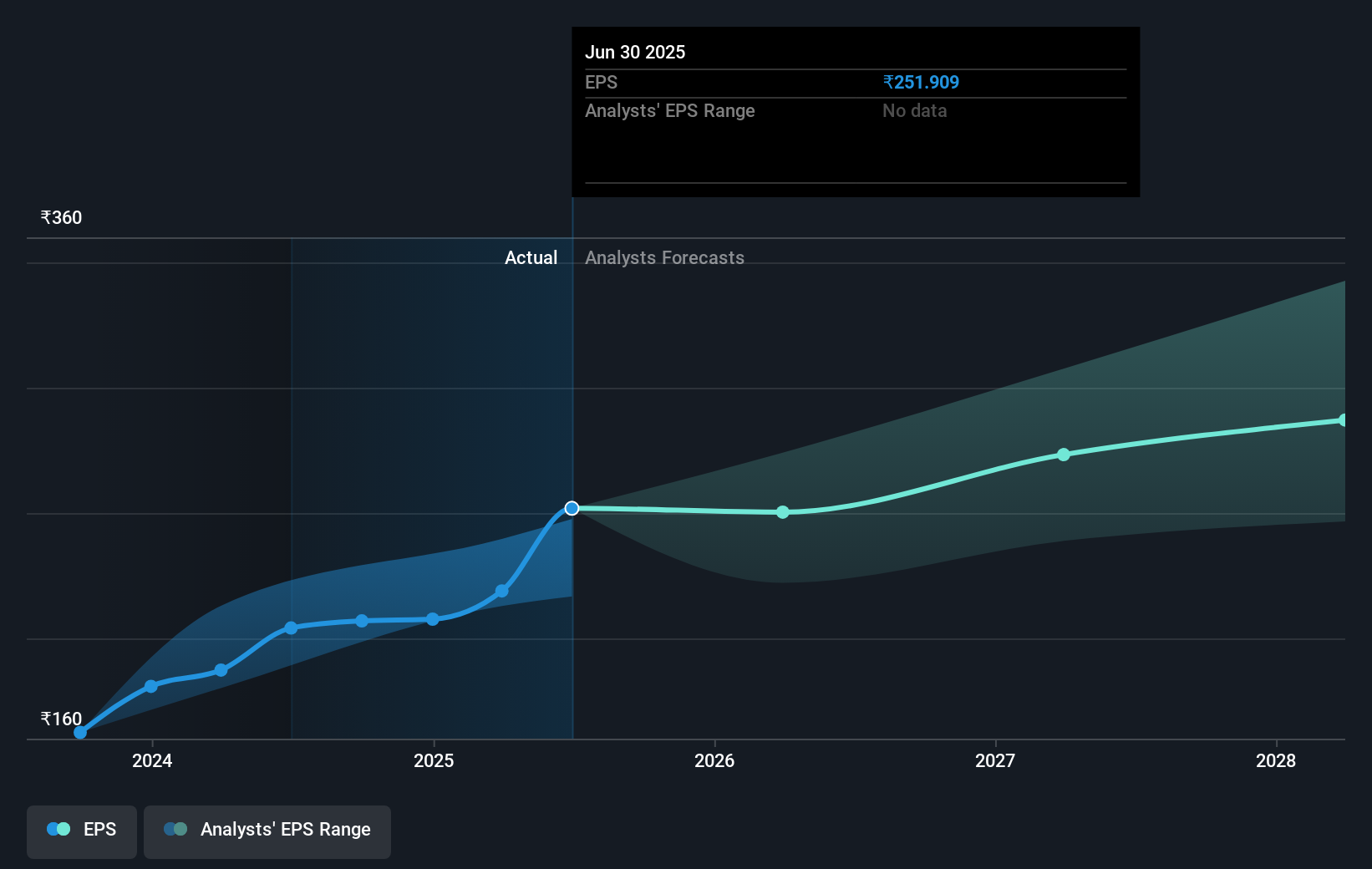Click the first EPS data point near ₹160
The image size is (1372, 869).
[79, 731]
